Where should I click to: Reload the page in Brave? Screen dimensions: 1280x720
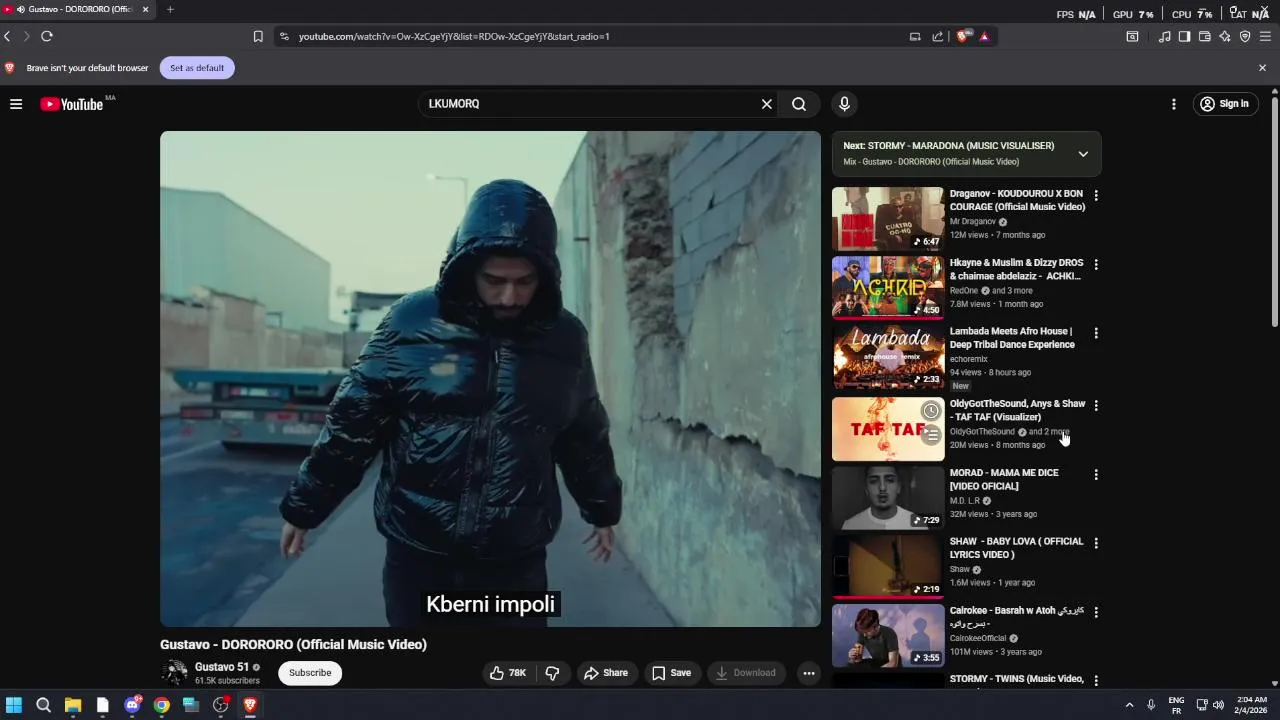point(46,36)
